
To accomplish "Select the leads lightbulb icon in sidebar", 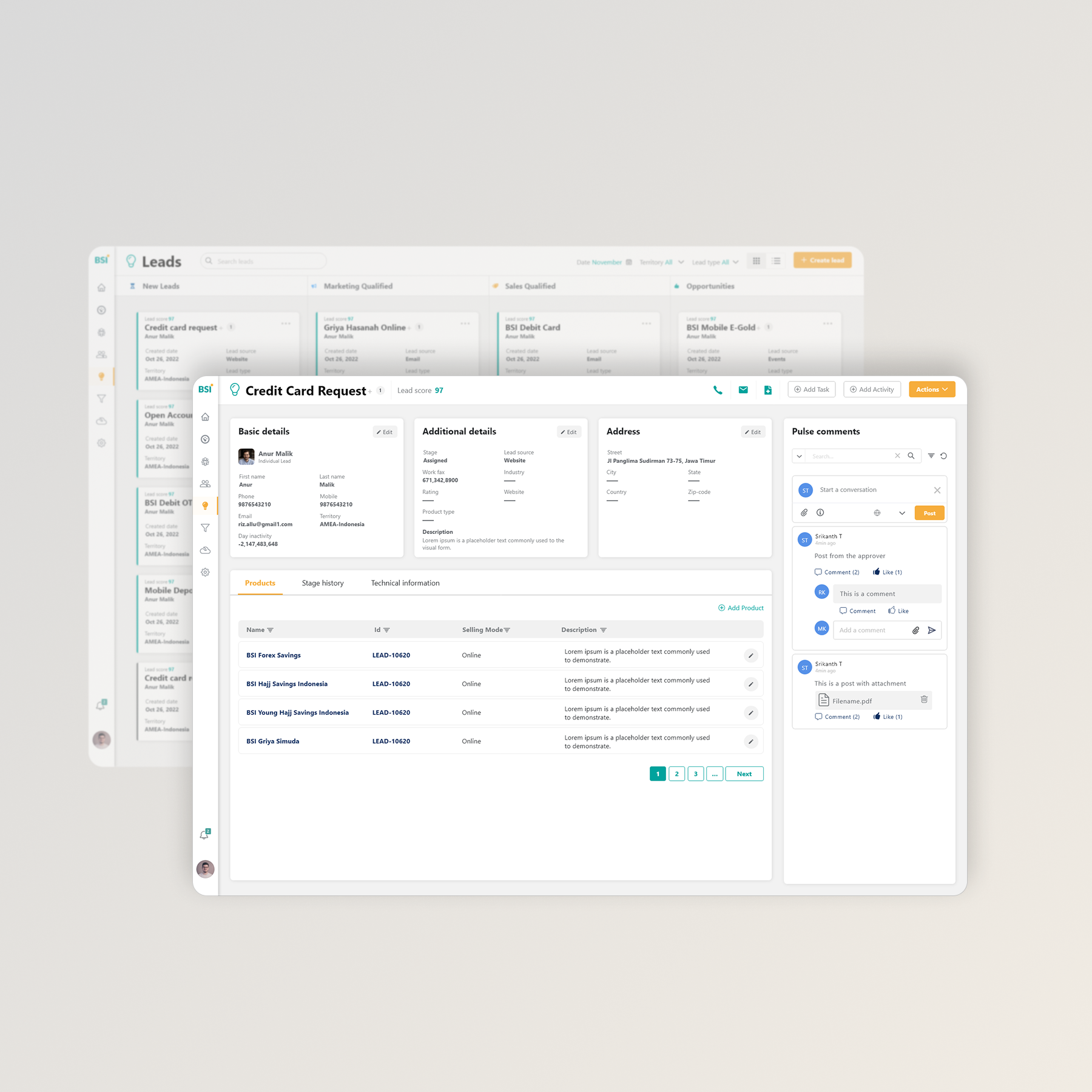I will coord(205,505).
